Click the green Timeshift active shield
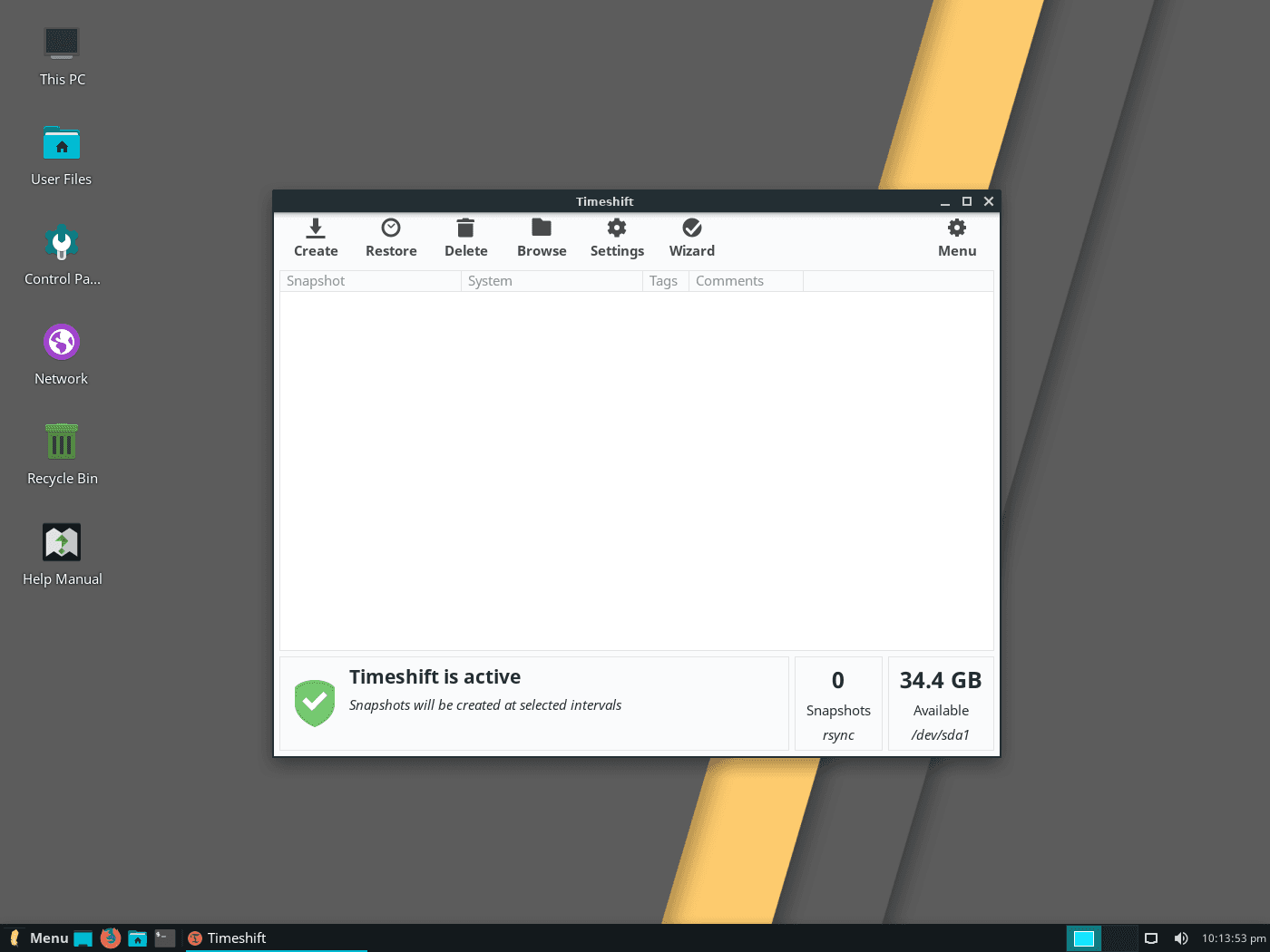This screenshot has height=952, width=1270. point(314,702)
